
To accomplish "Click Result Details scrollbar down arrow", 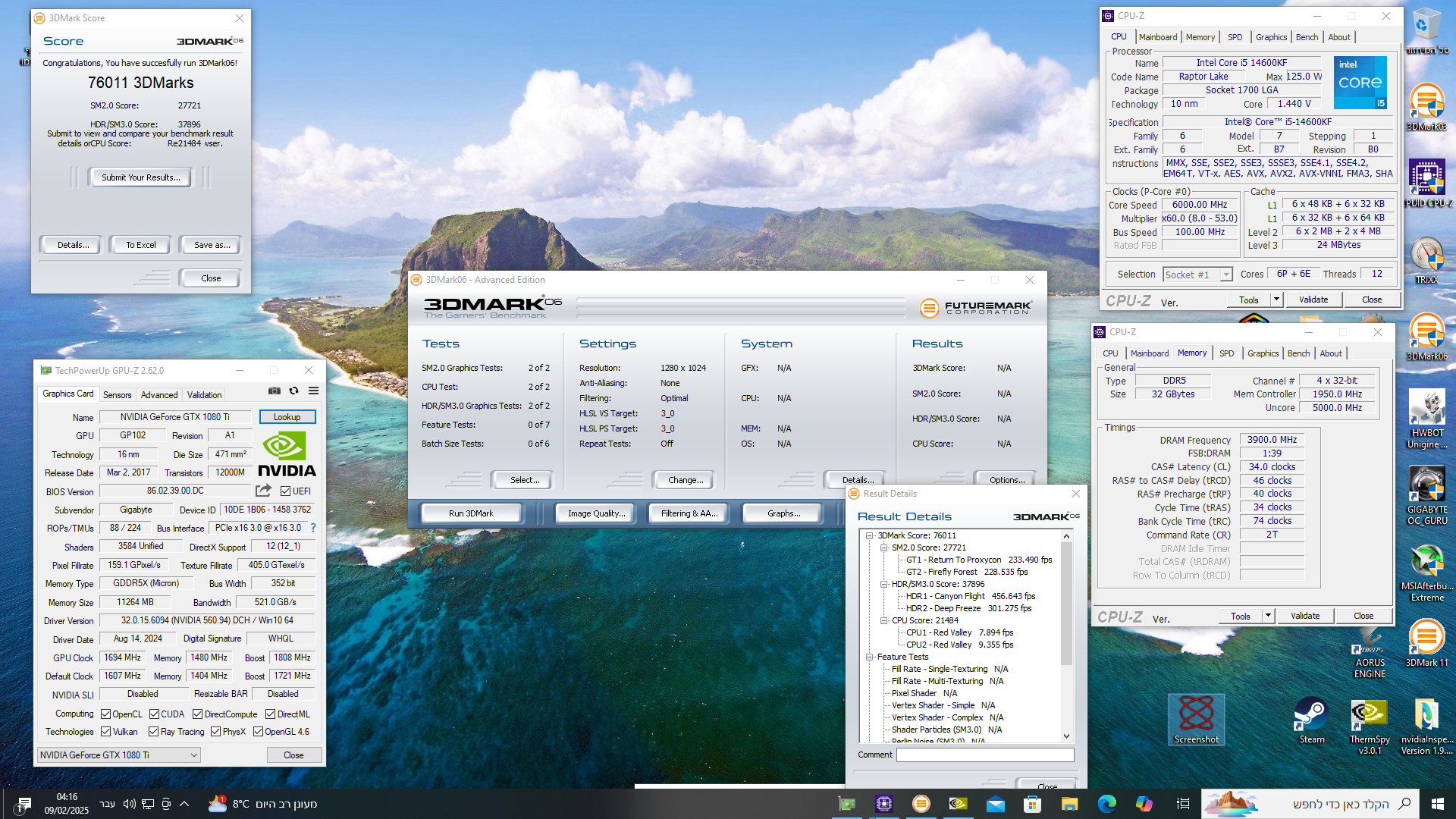I will 1066,736.
